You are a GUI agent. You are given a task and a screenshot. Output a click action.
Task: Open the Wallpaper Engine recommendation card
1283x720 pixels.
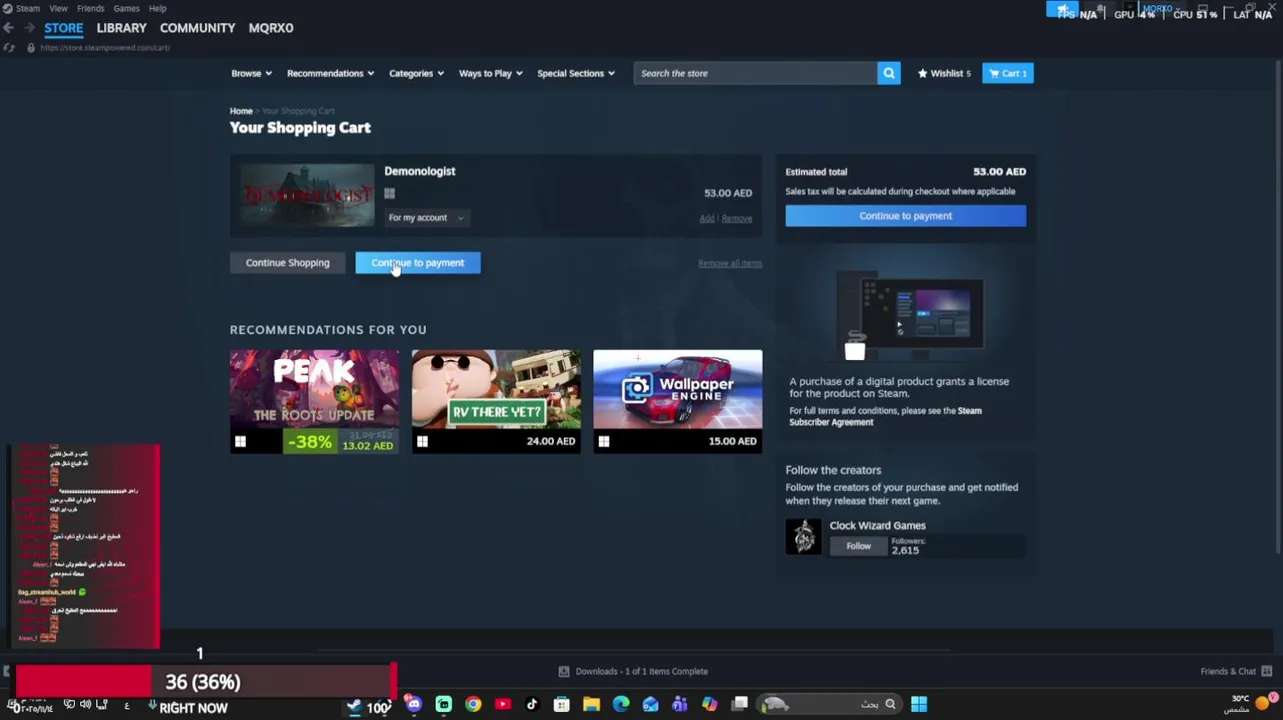click(x=677, y=401)
